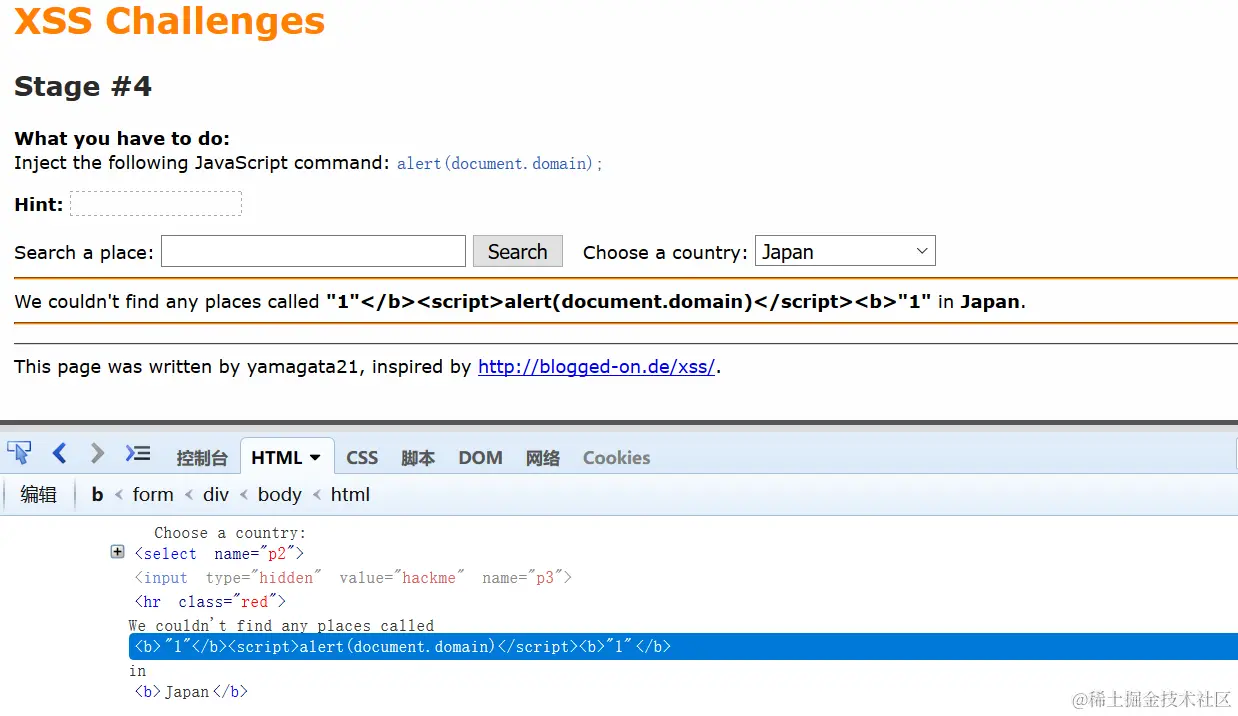Select the highlighted script injection HTML row
Image resolution: width=1238 pixels, height=716 pixels.
683,646
